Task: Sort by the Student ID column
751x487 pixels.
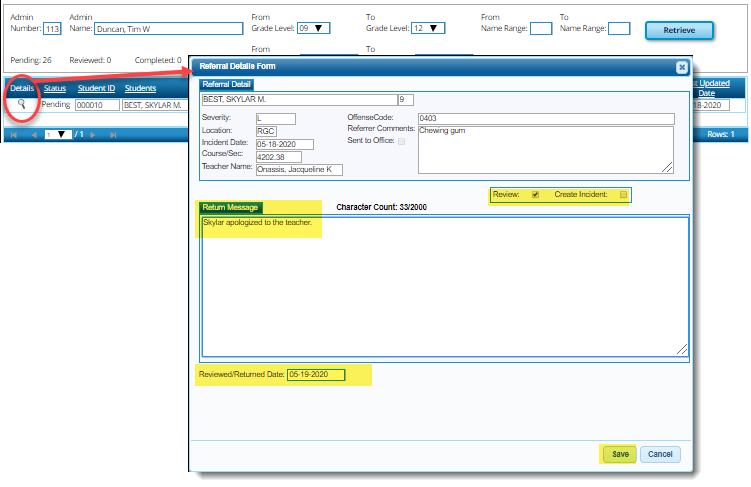Action: coord(96,88)
